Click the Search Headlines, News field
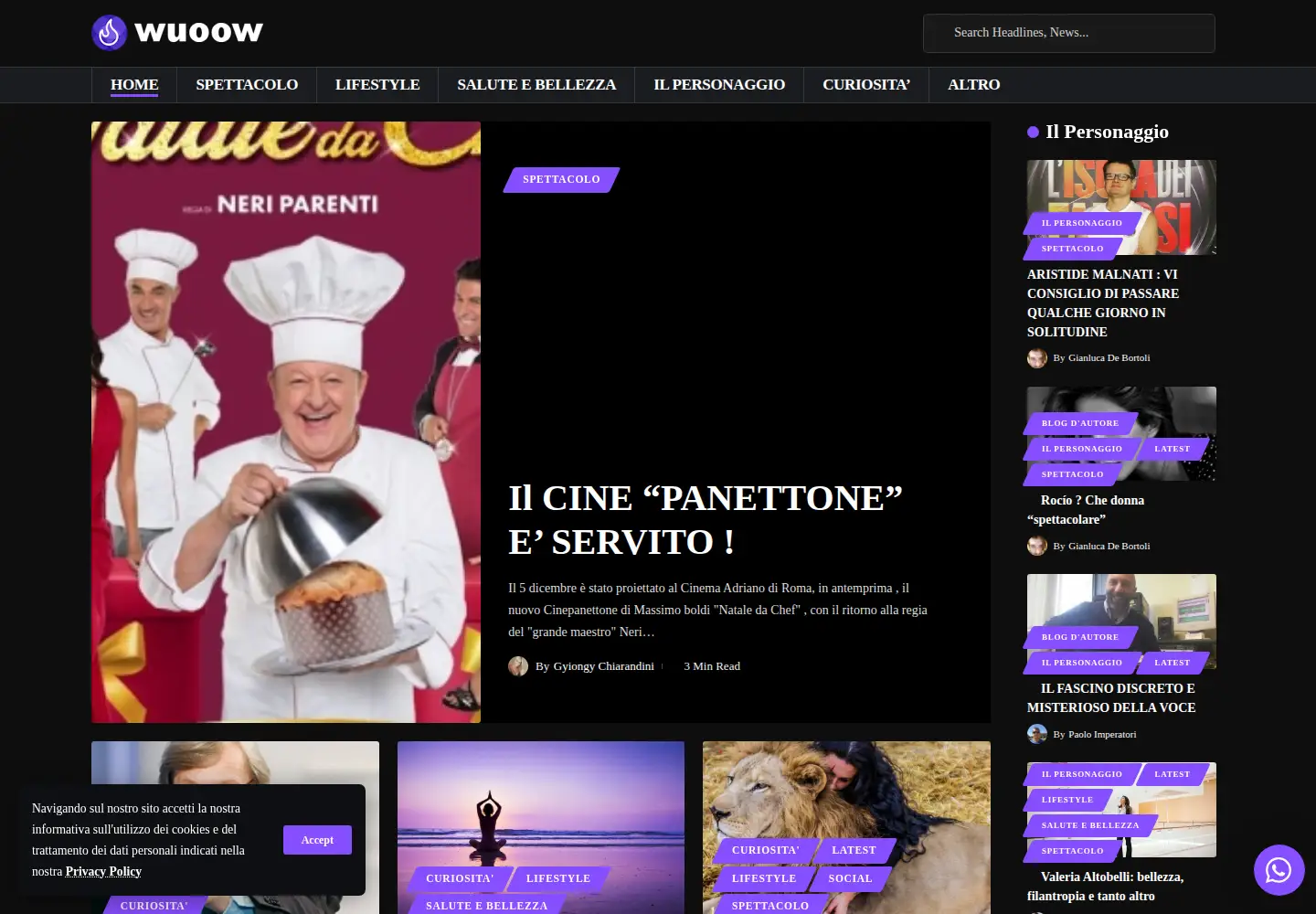 coord(1069,33)
